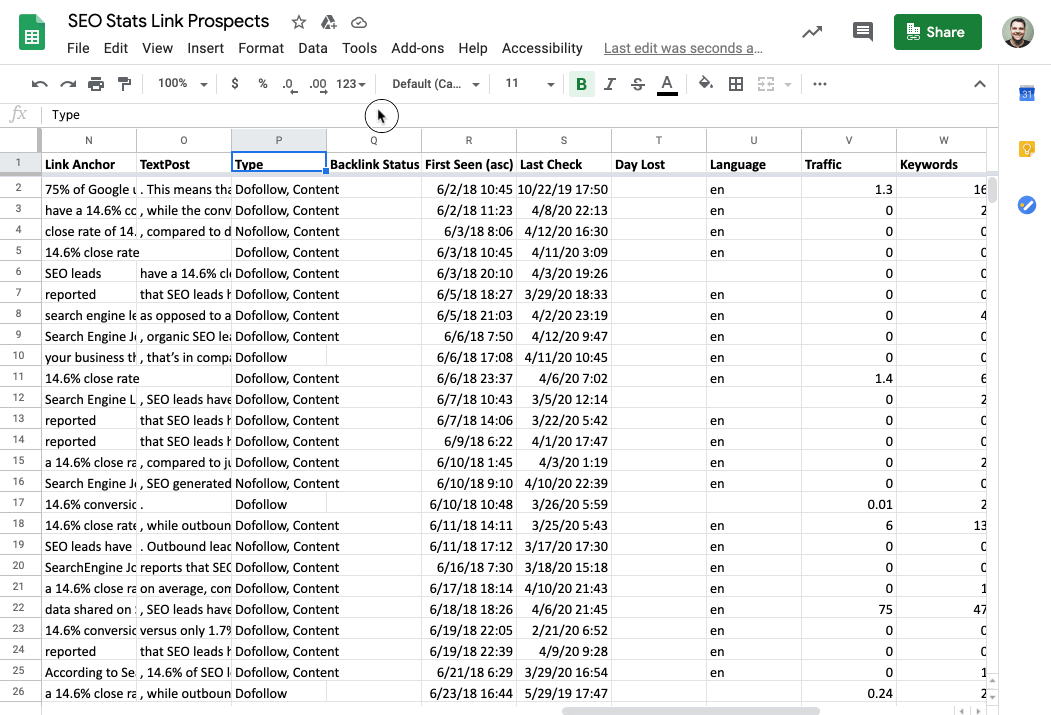Screen dimensions: 1051x715
Task: Print the spreadsheet using printer icon
Action: point(96,84)
